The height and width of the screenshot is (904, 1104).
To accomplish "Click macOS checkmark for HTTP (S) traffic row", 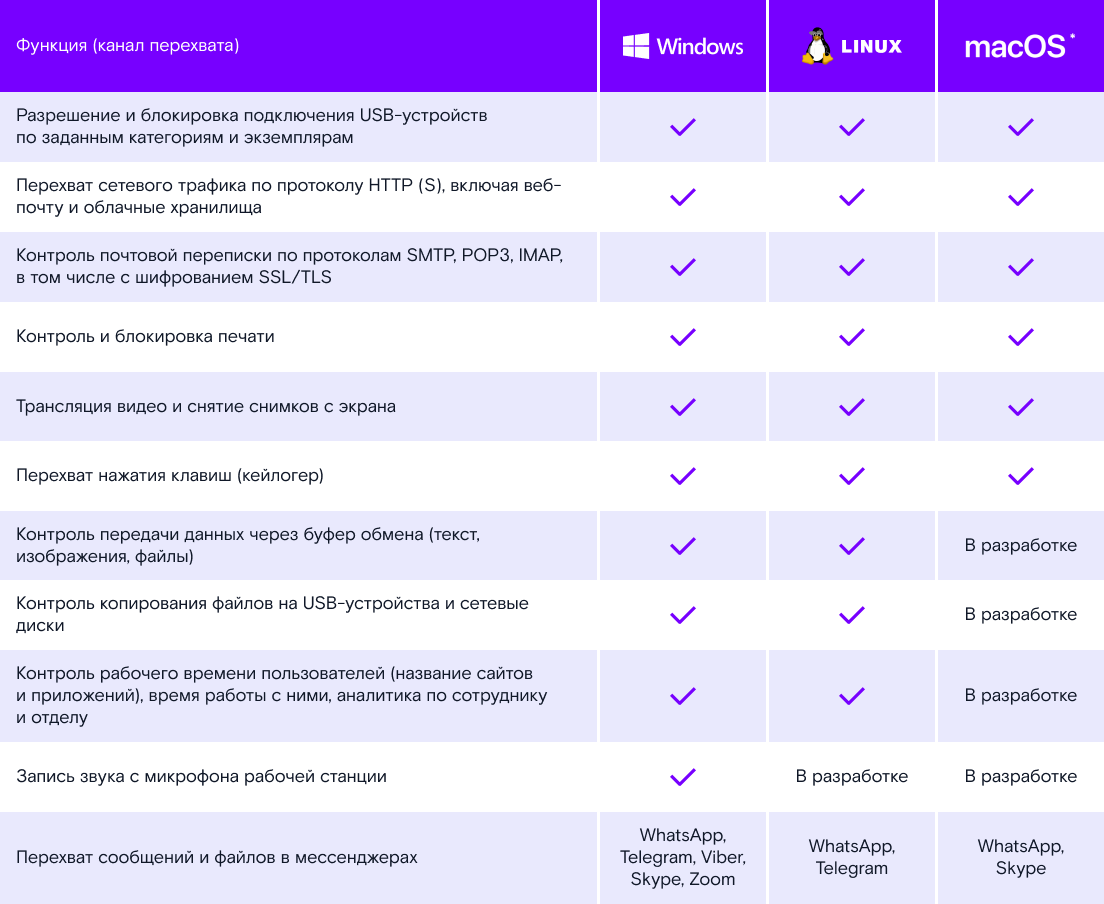I will point(1020,196).
